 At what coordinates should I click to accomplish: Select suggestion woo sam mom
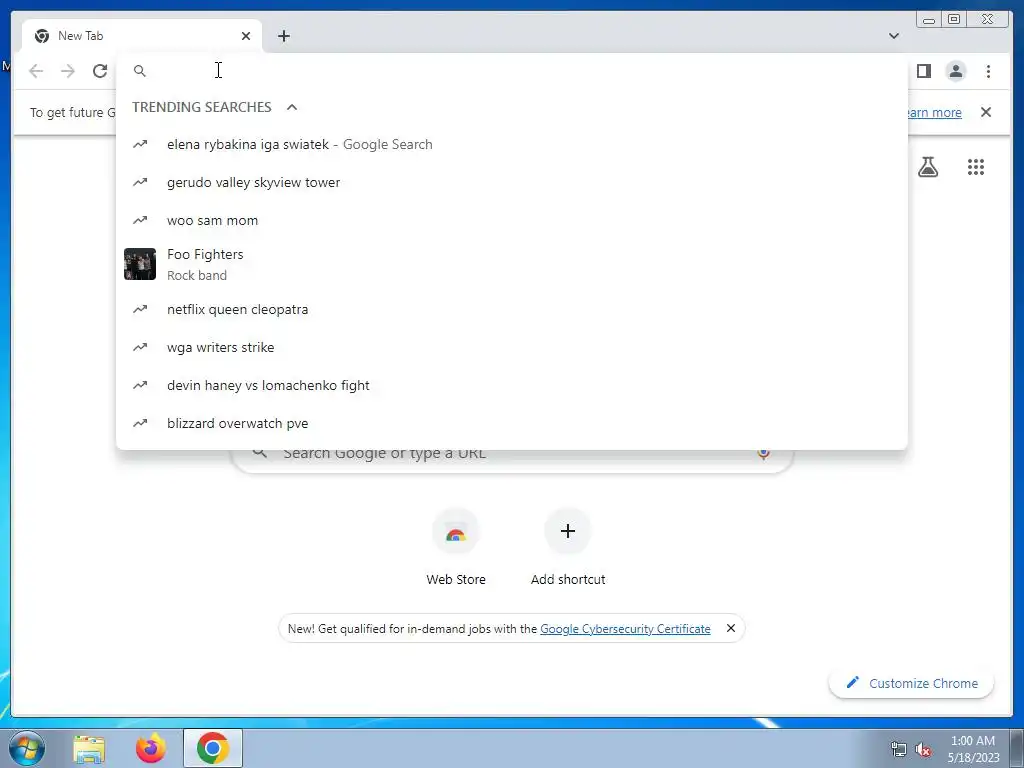click(x=512, y=220)
